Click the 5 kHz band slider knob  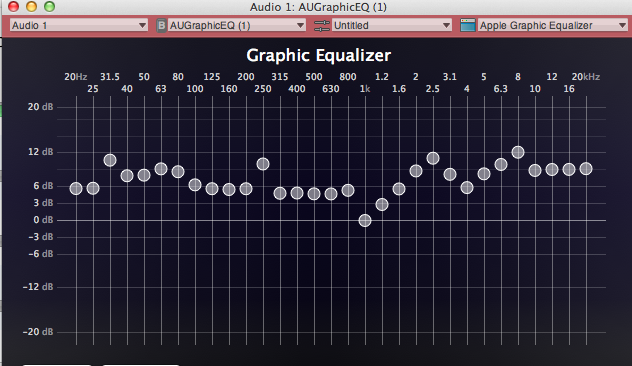pyautogui.click(x=484, y=174)
